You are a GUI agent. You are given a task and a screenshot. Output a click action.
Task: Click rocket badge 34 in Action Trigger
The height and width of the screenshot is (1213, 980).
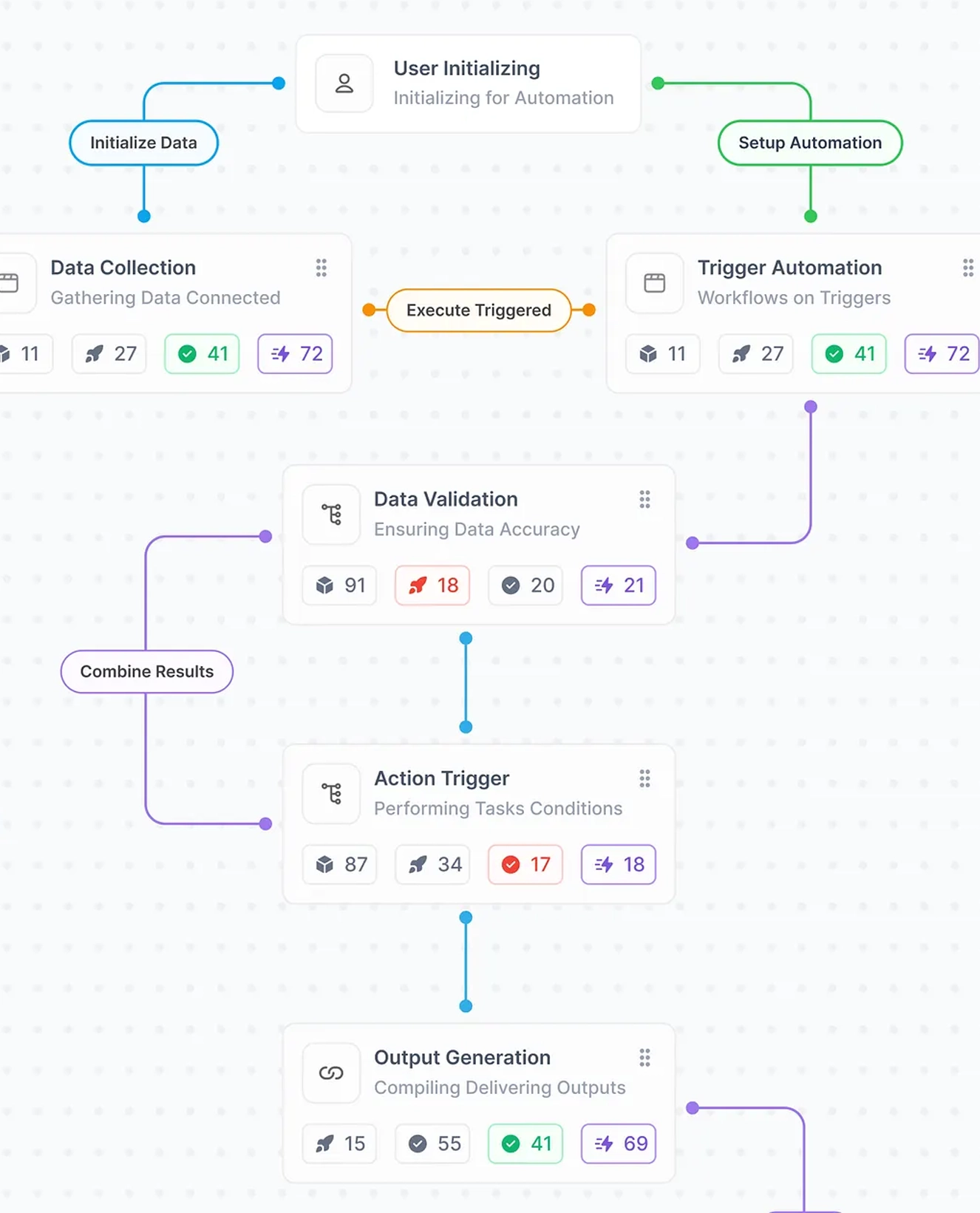(432, 864)
